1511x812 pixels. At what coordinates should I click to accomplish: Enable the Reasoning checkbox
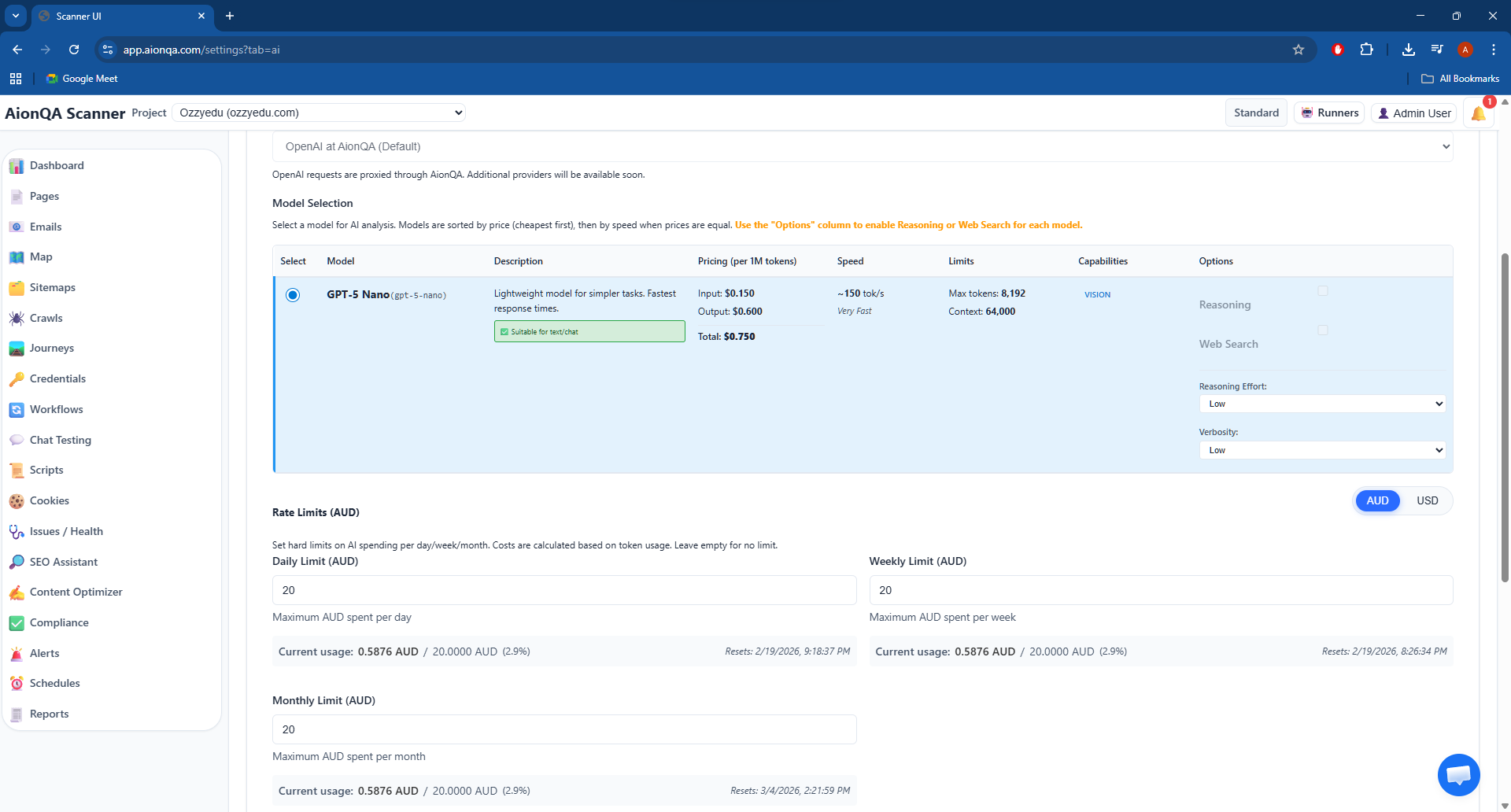[1323, 291]
